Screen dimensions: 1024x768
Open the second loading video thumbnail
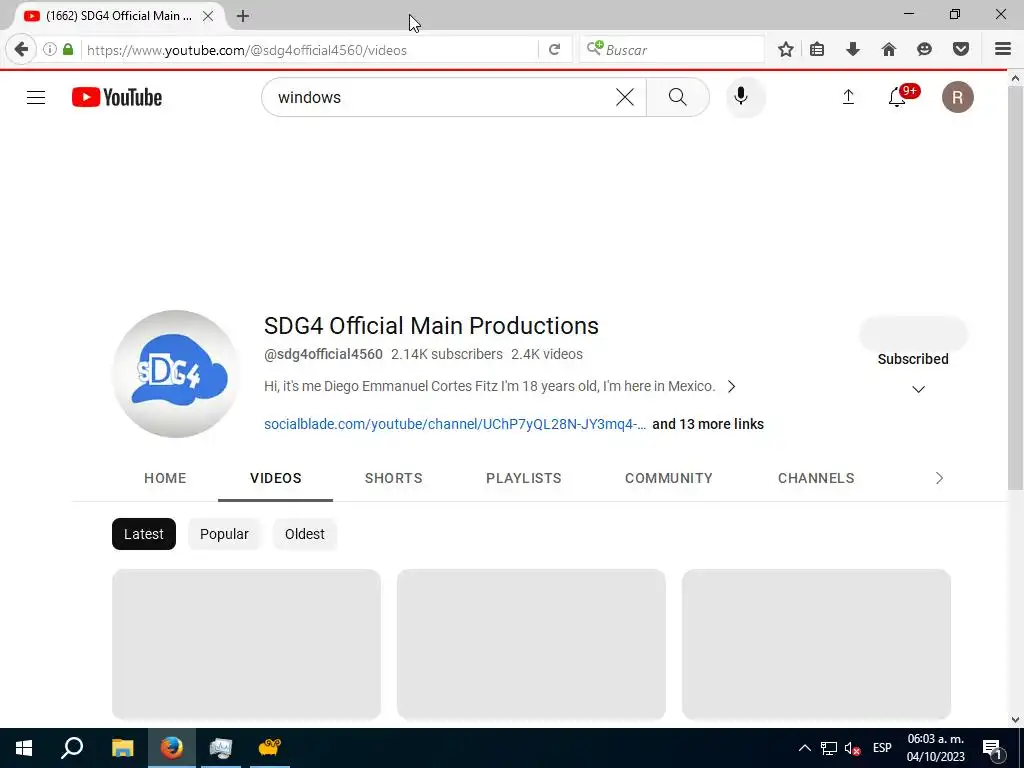[x=532, y=644]
